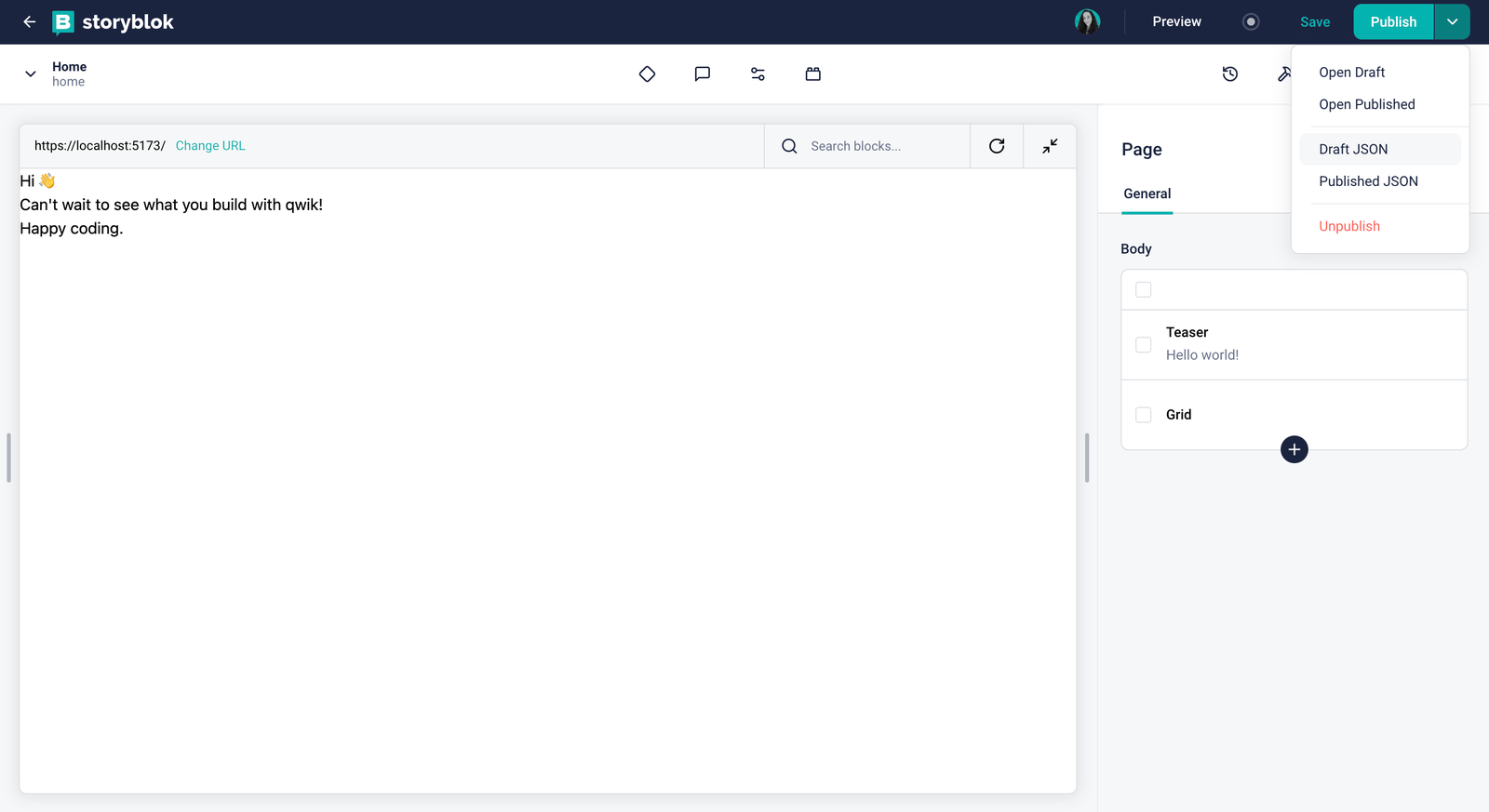This screenshot has width=1489, height=812.
Task: Open the user avatar menu
Action: [1087, 21]
